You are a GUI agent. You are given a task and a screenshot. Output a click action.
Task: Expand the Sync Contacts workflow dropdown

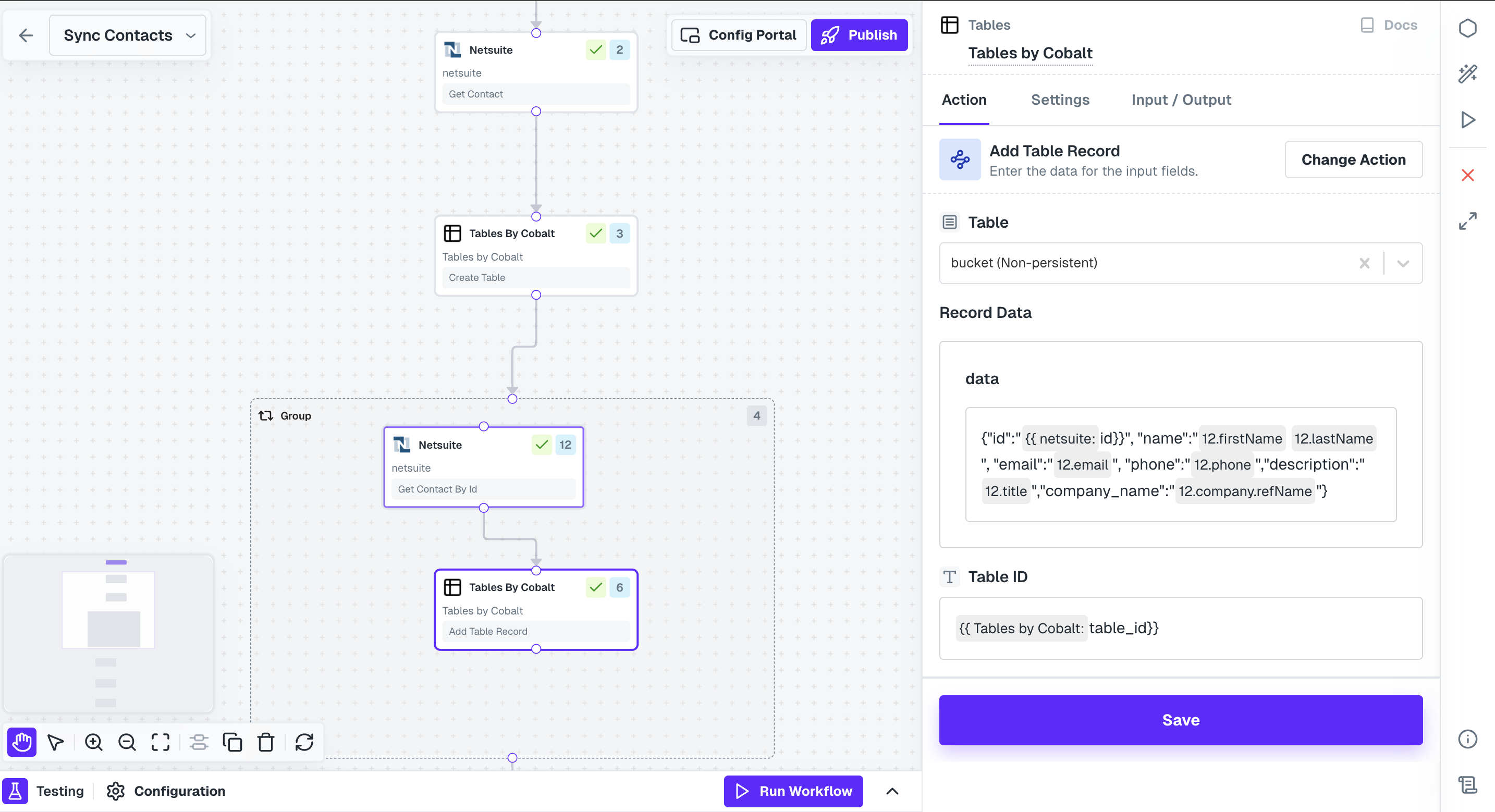click(x=191, y=35)
